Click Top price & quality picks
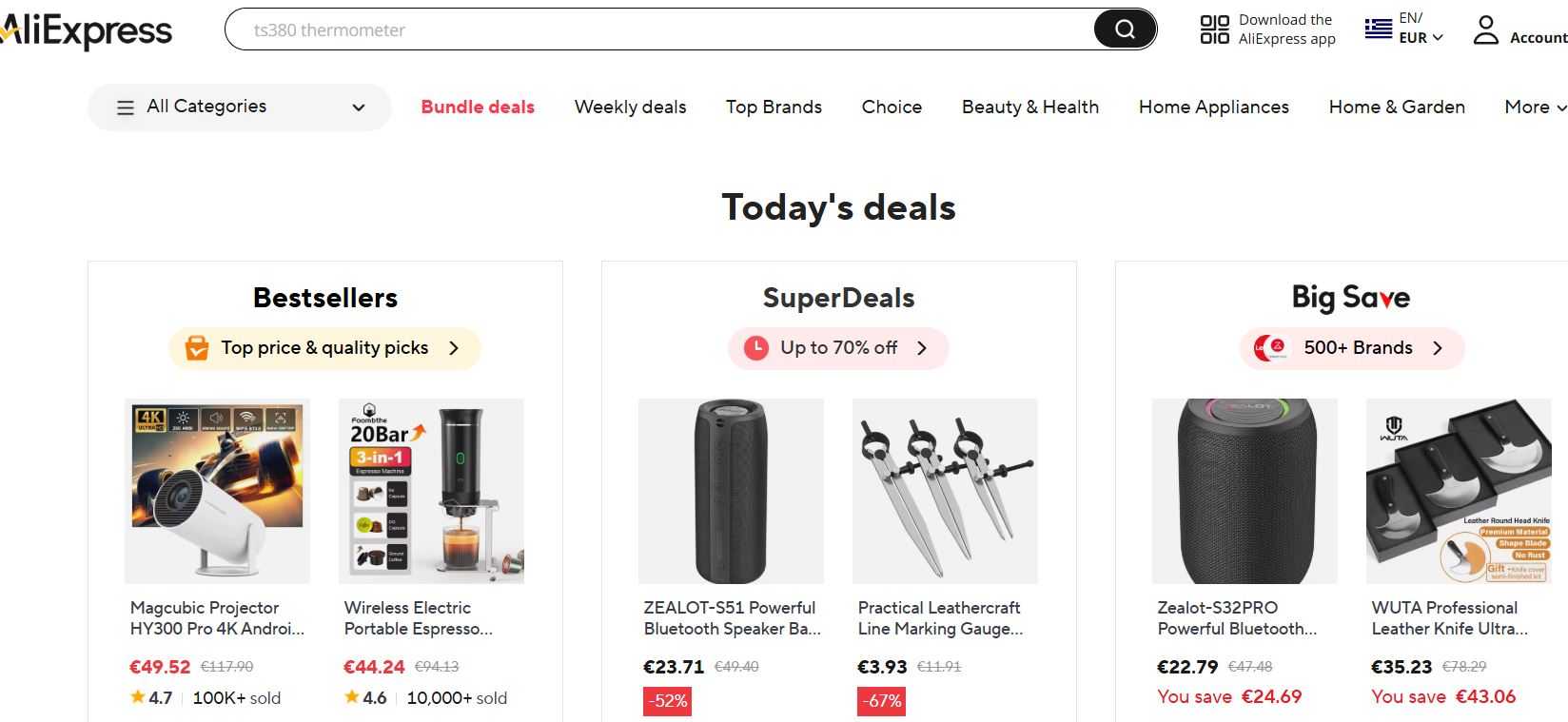This screenshot has height=722, width=1568. point(324,348)
